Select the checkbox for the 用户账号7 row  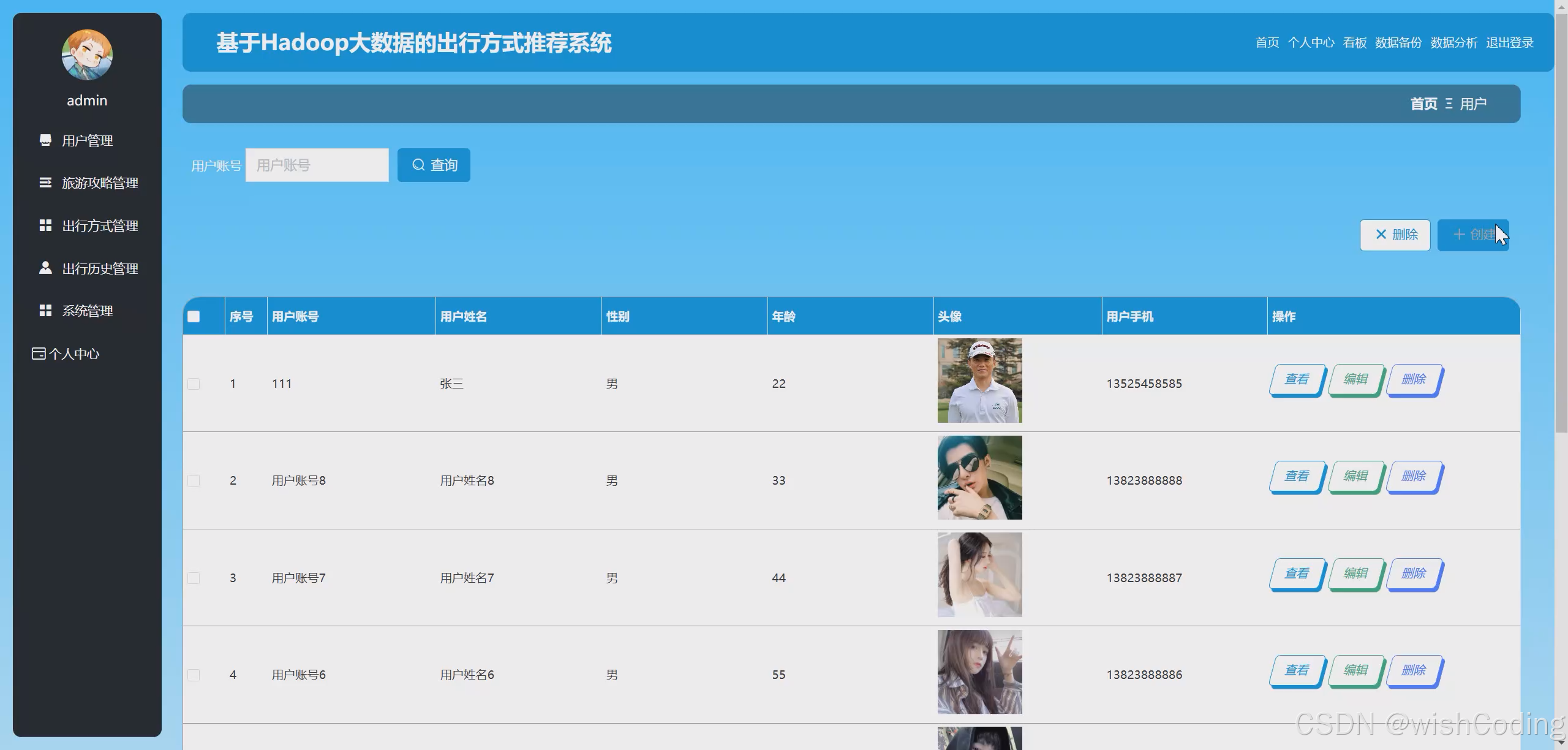(194, 578)
